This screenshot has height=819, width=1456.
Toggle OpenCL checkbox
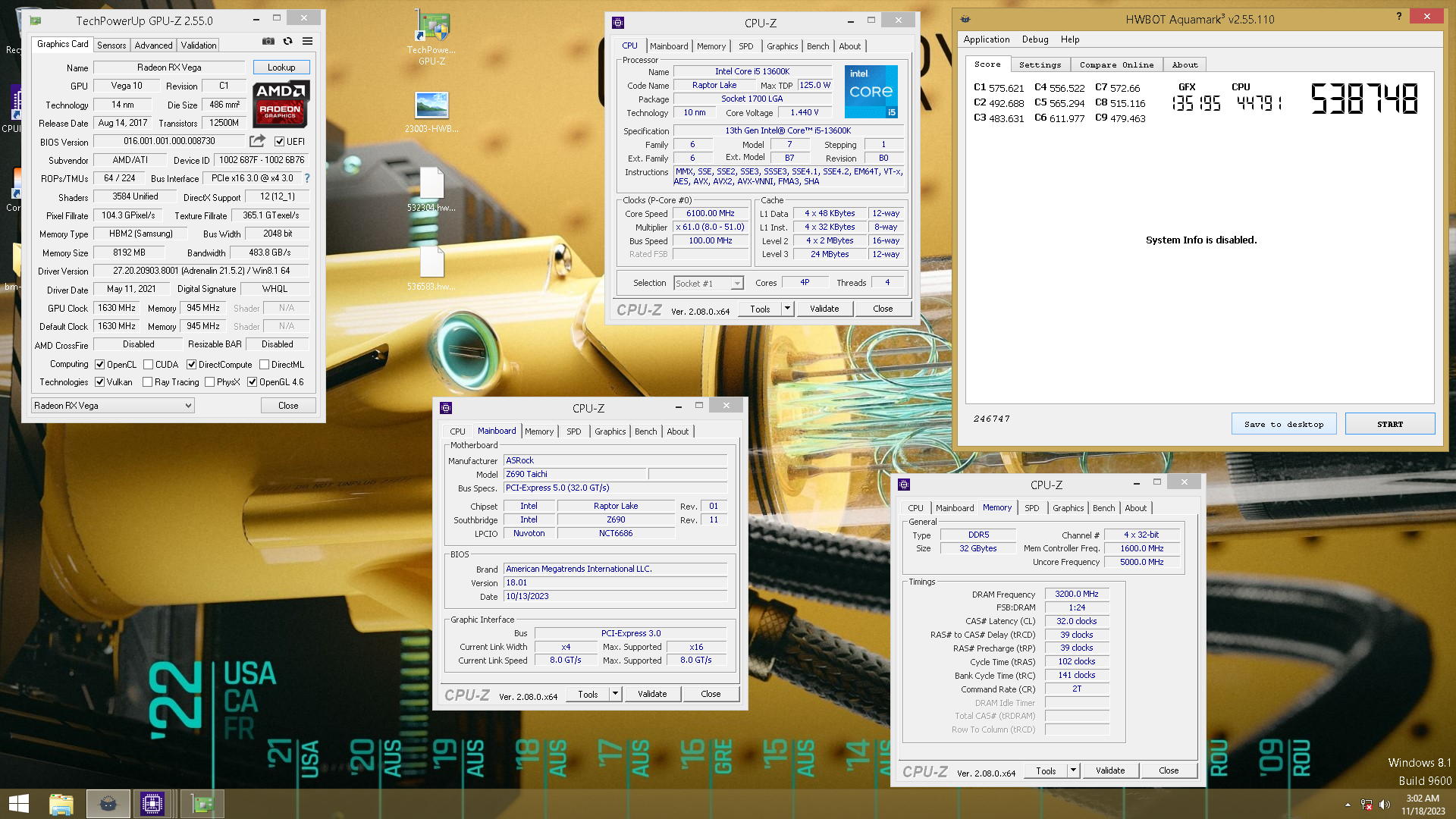coord(99,364)
